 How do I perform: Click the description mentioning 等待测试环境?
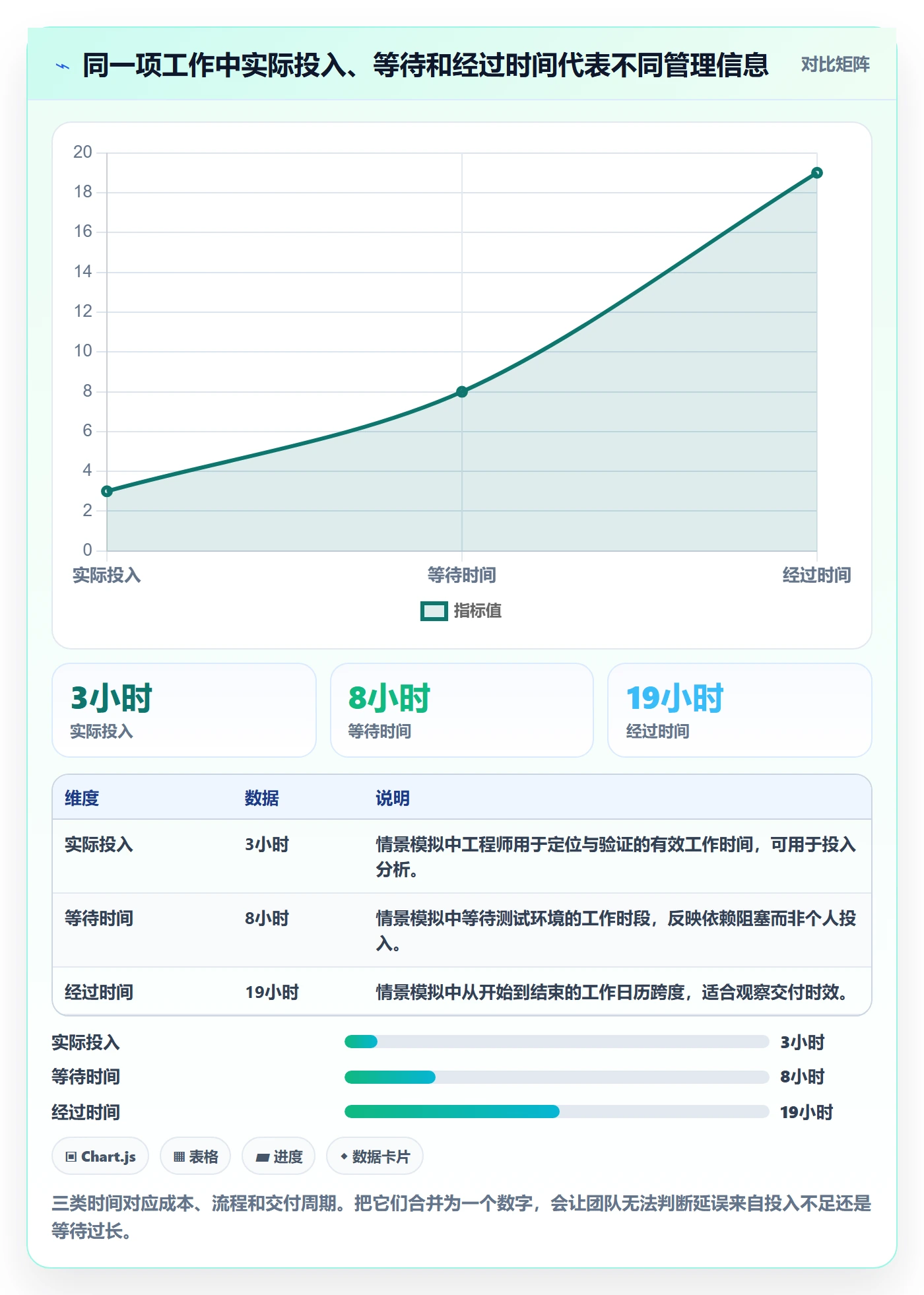(x=616, y=931)
